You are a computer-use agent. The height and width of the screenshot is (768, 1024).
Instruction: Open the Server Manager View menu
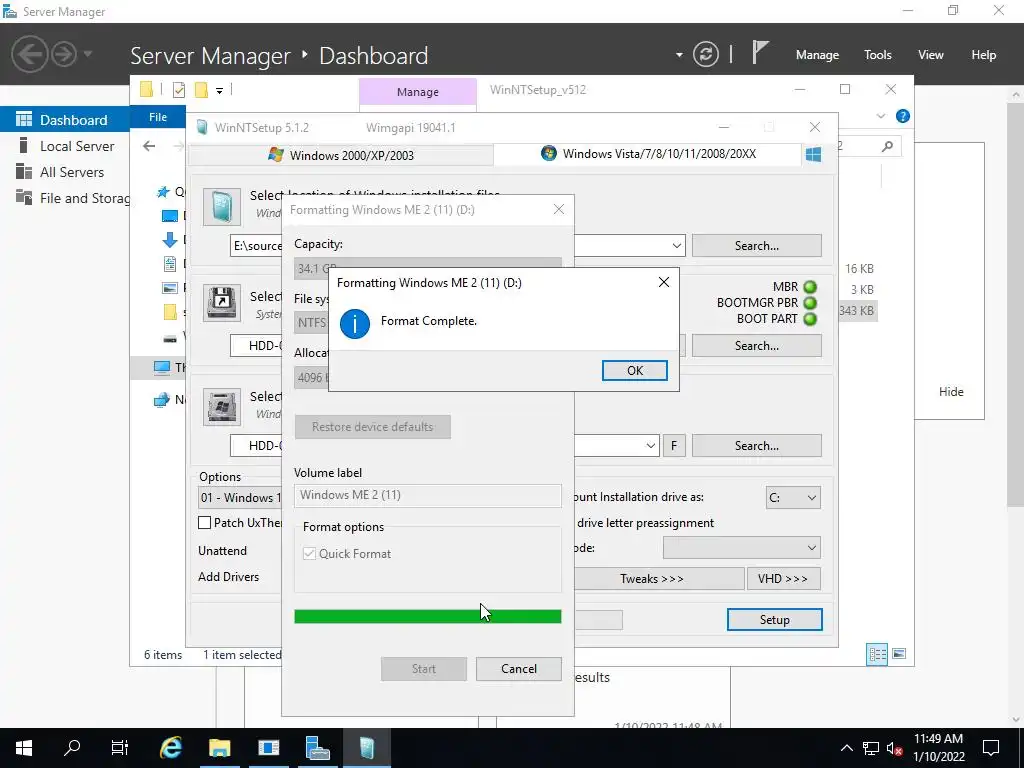(x=930, y=55)
